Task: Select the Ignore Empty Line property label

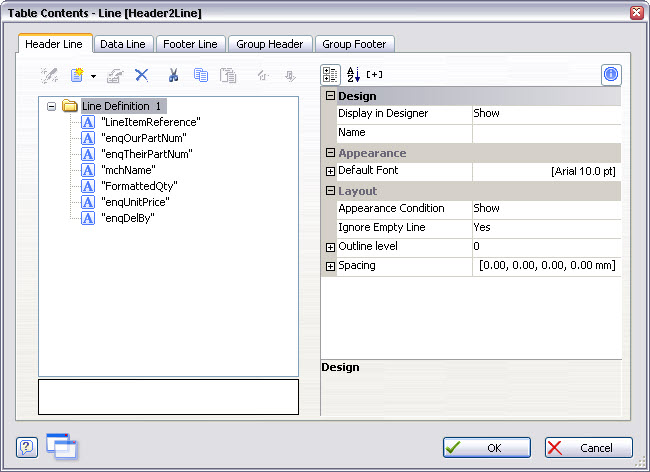Action: [x=382, y=228]
